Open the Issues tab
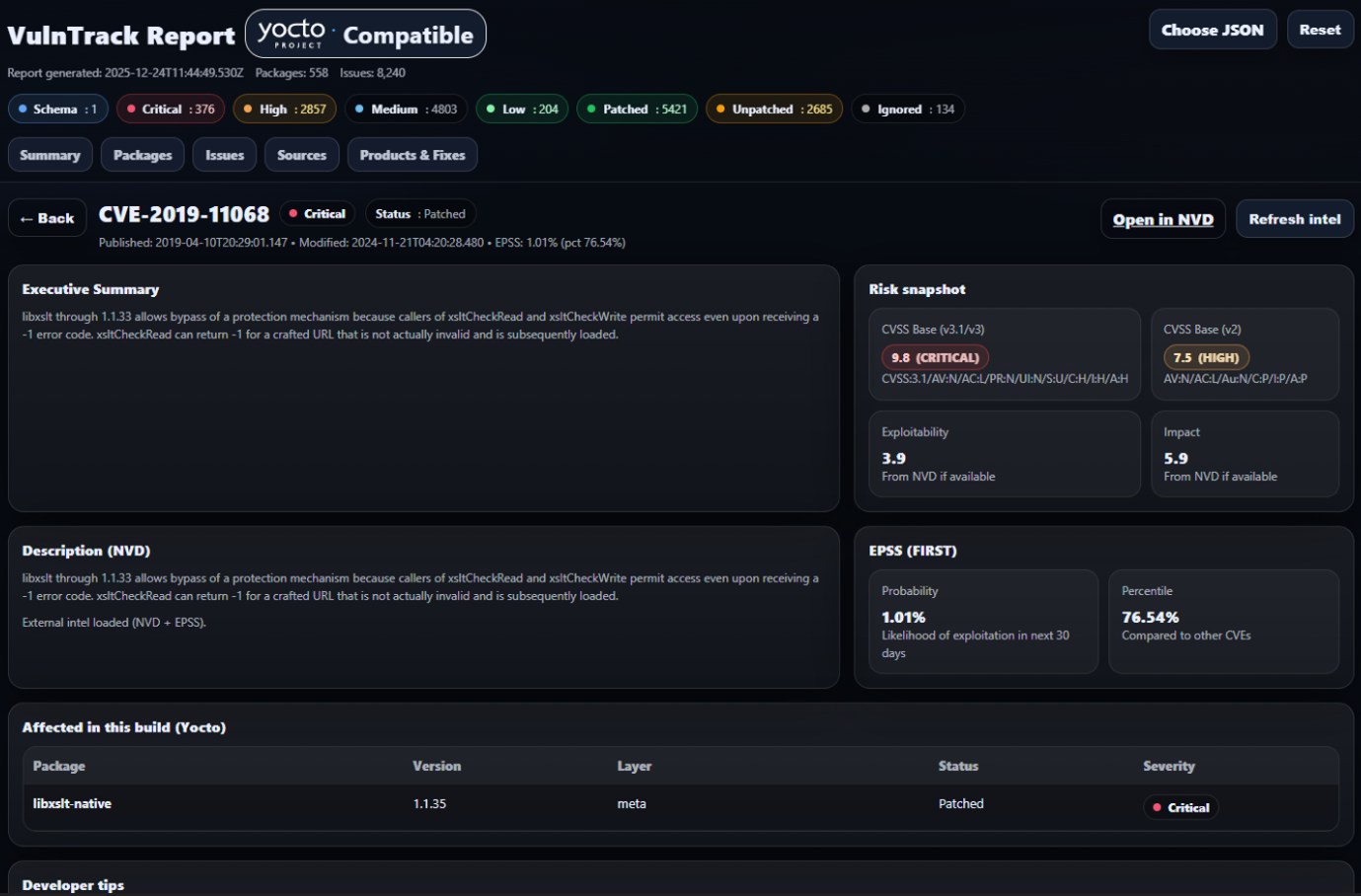 pos(225,155)
